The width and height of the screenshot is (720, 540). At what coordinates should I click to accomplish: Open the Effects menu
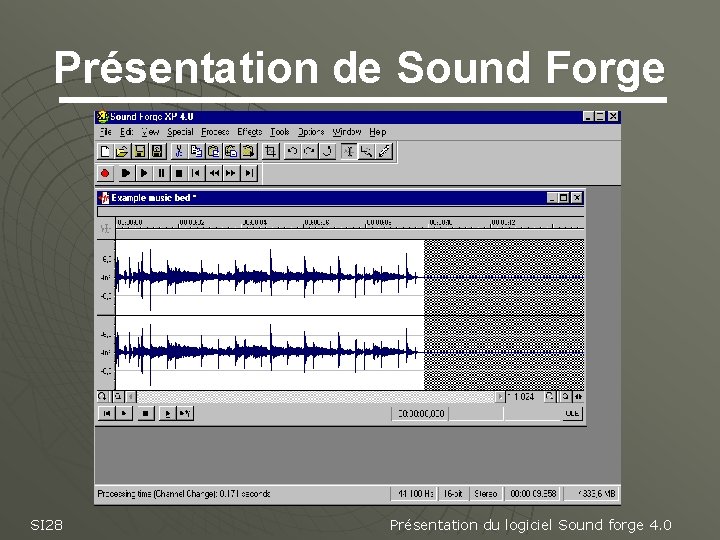[x=249, y=132]
